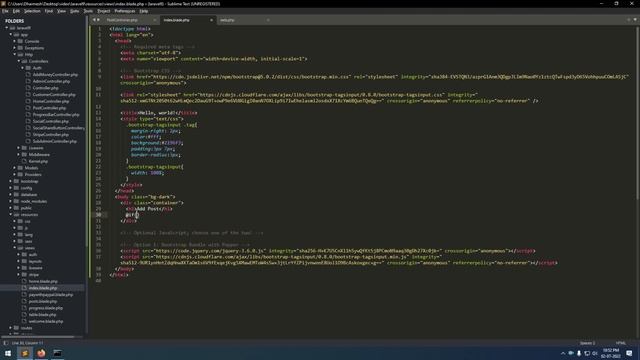Select the node_modules folder in sidebar
Viewport: 640px width, 360px height.
tap(34, 201)
